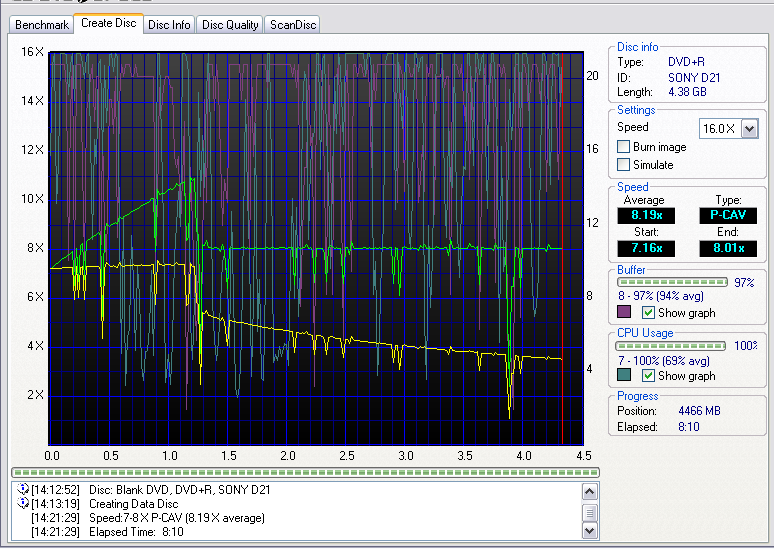Viewport: 774px width, 549px height.
Task: Open the Speed 16.0X dropdown arrow
Action: click(749, 129)
